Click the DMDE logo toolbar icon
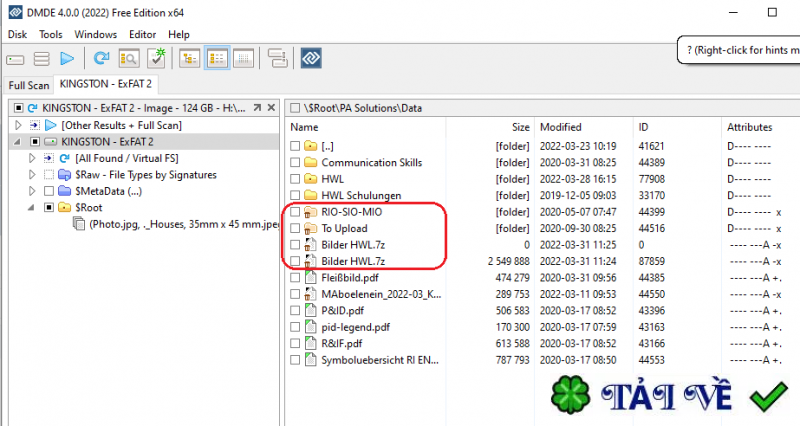 click(311, 58)
